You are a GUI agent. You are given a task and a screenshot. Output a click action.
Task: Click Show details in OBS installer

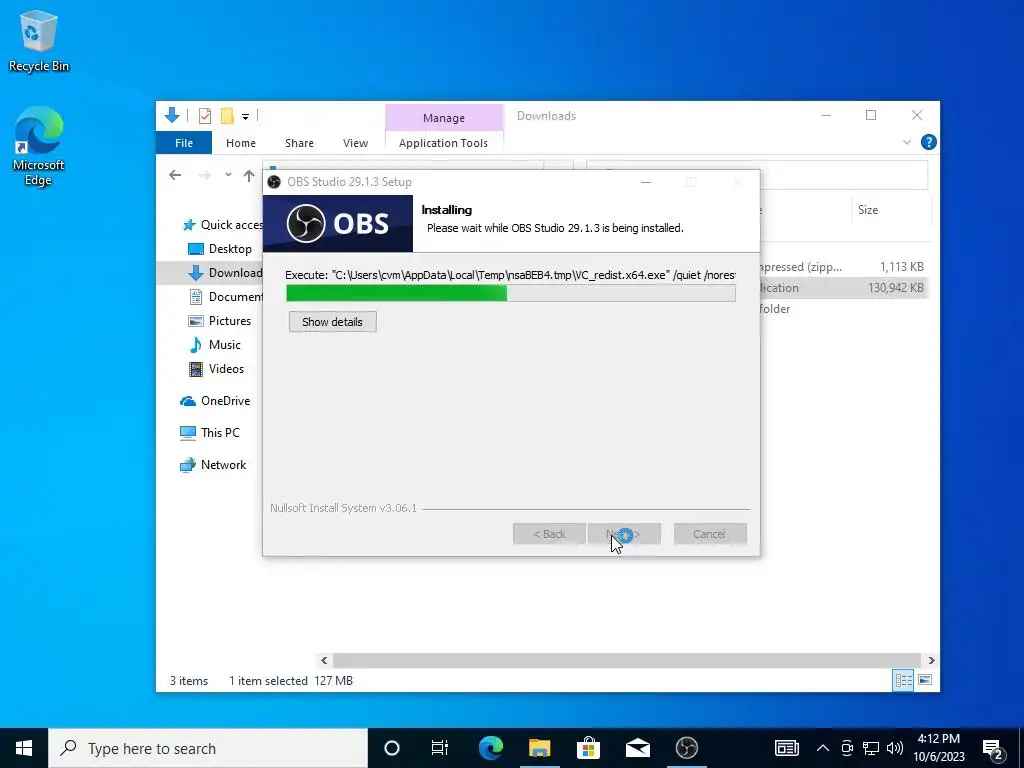332,322
